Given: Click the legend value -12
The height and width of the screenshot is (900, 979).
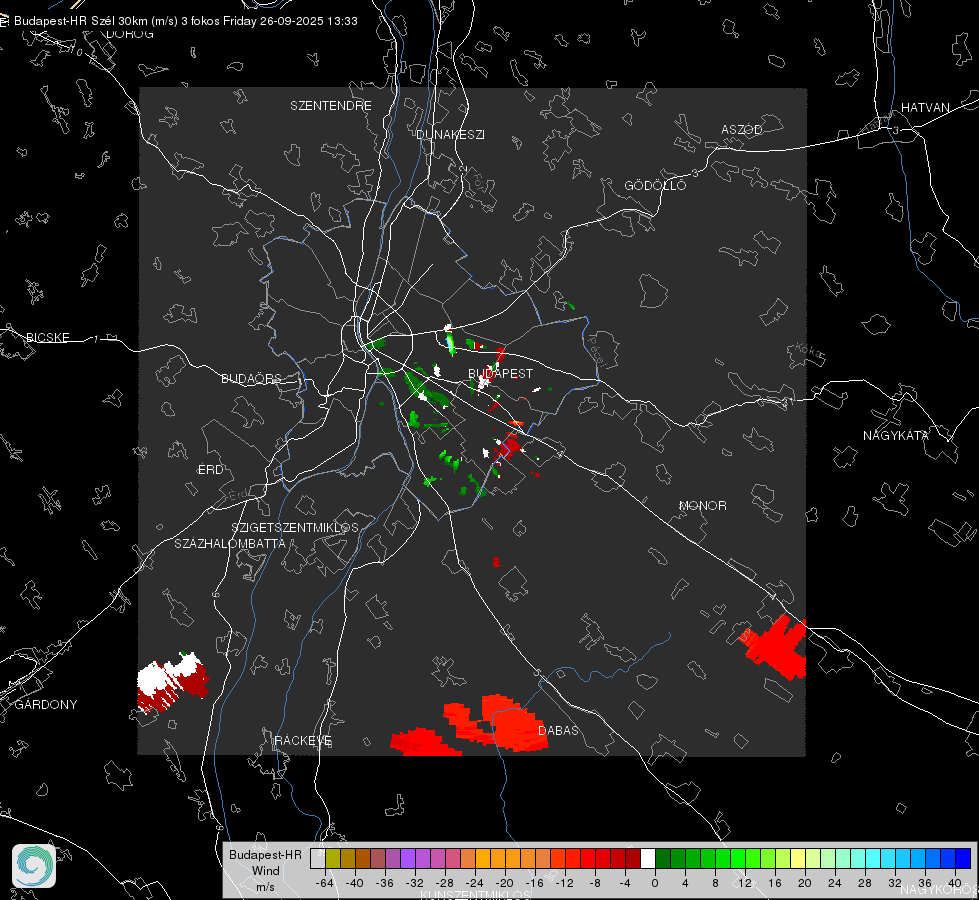Looking at the screenshot, I should click(x=564, y=883).
